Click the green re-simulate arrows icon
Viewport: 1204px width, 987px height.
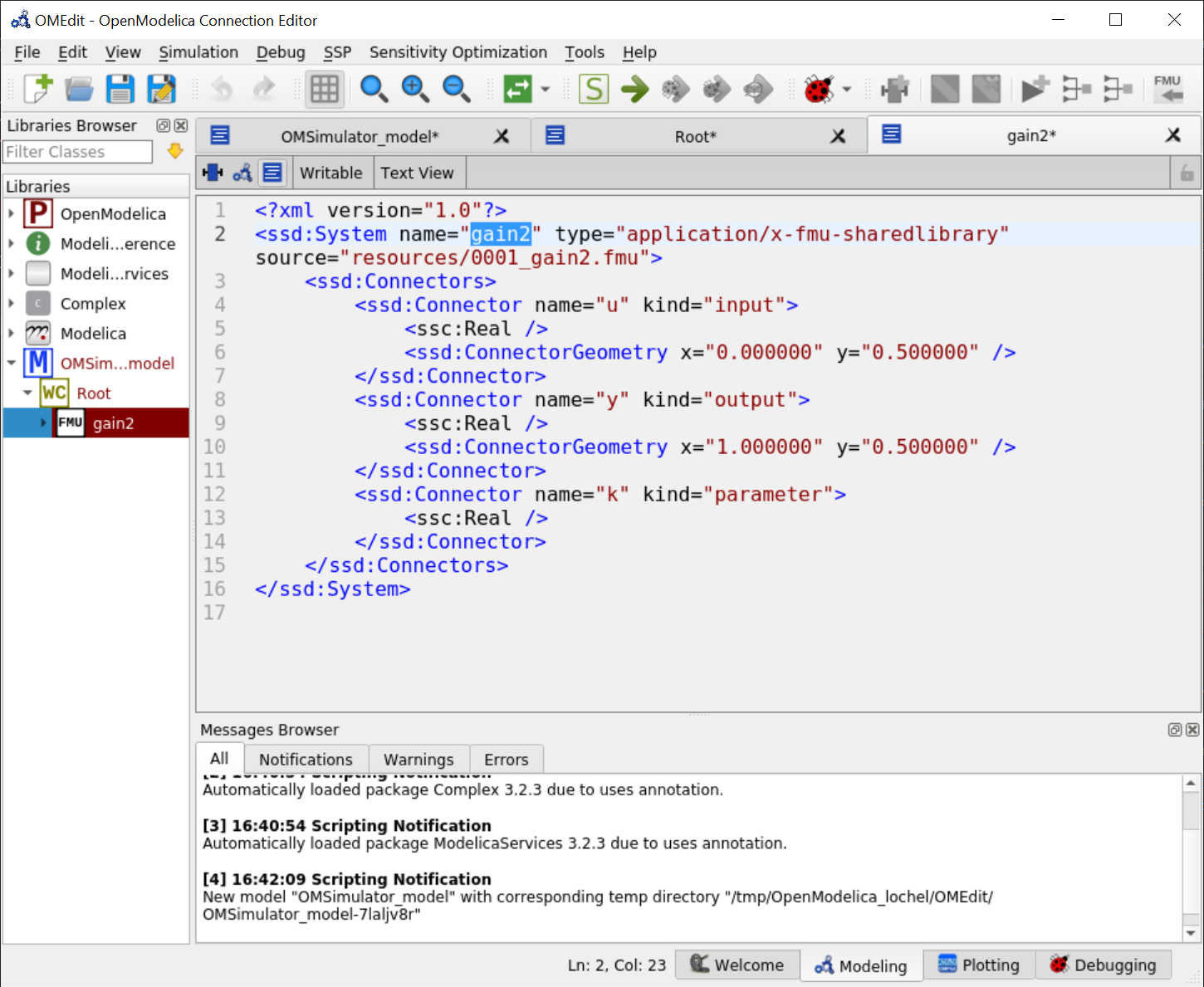click(518, 89)
